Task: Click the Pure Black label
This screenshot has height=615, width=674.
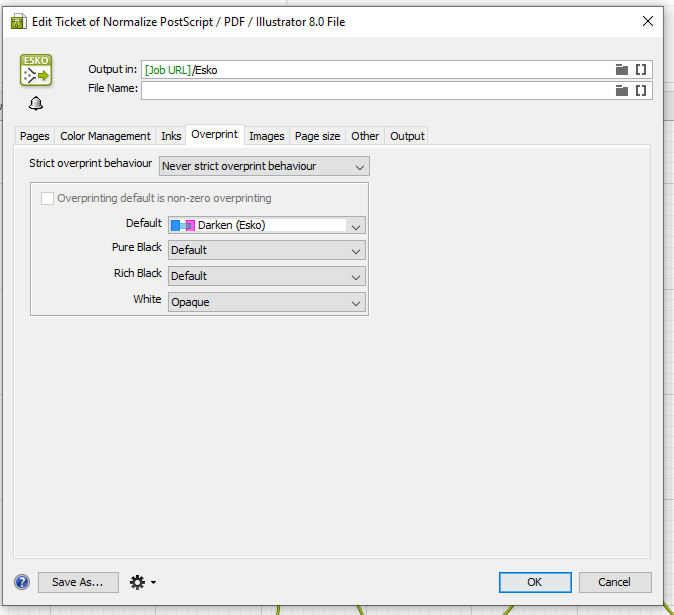Action: point(137,247)
